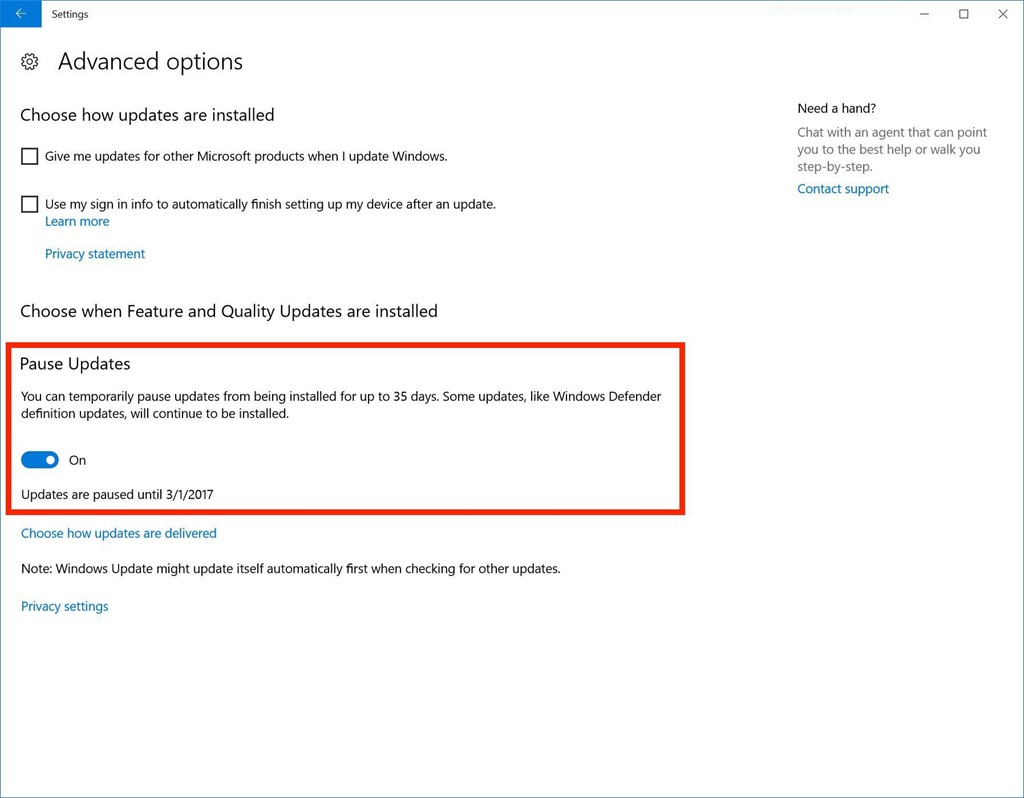Click 'Updates are paused until 3/1/2017' text
The height and width of the screenshot is (798, 1024).
pos(118,494)
